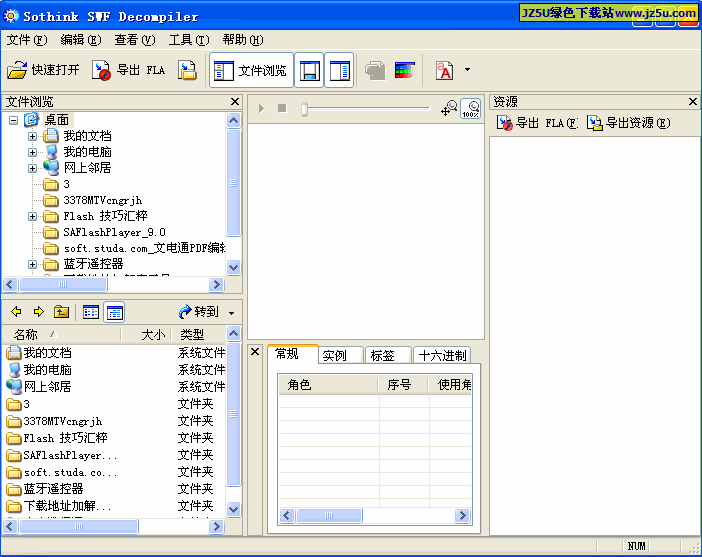Click the 序号 column header
This screenshot has width=702, height=557.
403,385
